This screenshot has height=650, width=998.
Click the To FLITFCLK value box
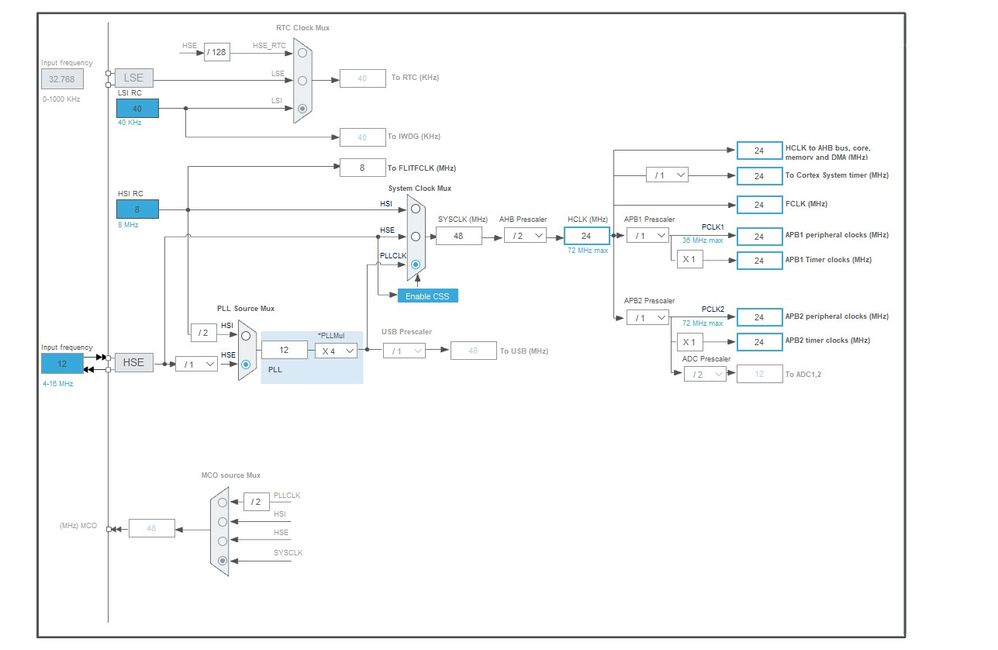pyautogui.click(x=362, y=167)
